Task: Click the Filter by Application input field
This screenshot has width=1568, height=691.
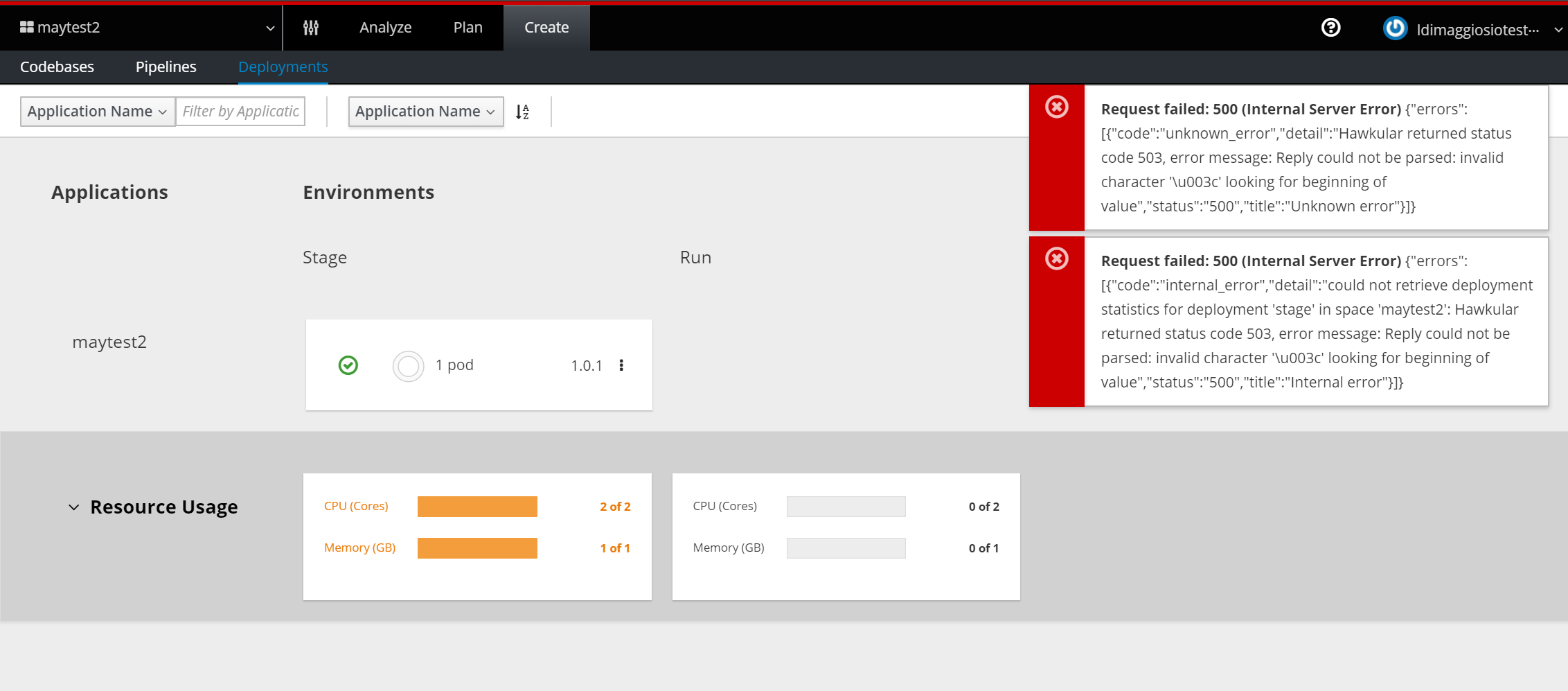Action: pyautogui.click(x=240, y=111)
